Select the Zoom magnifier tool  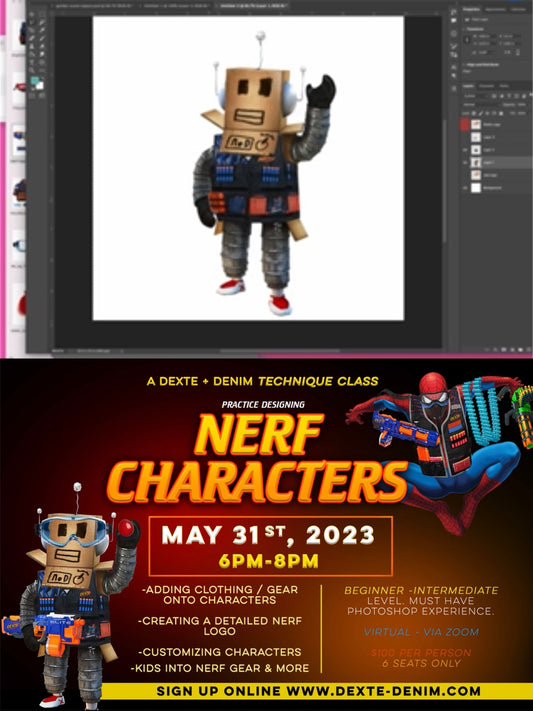pos(31,70)
